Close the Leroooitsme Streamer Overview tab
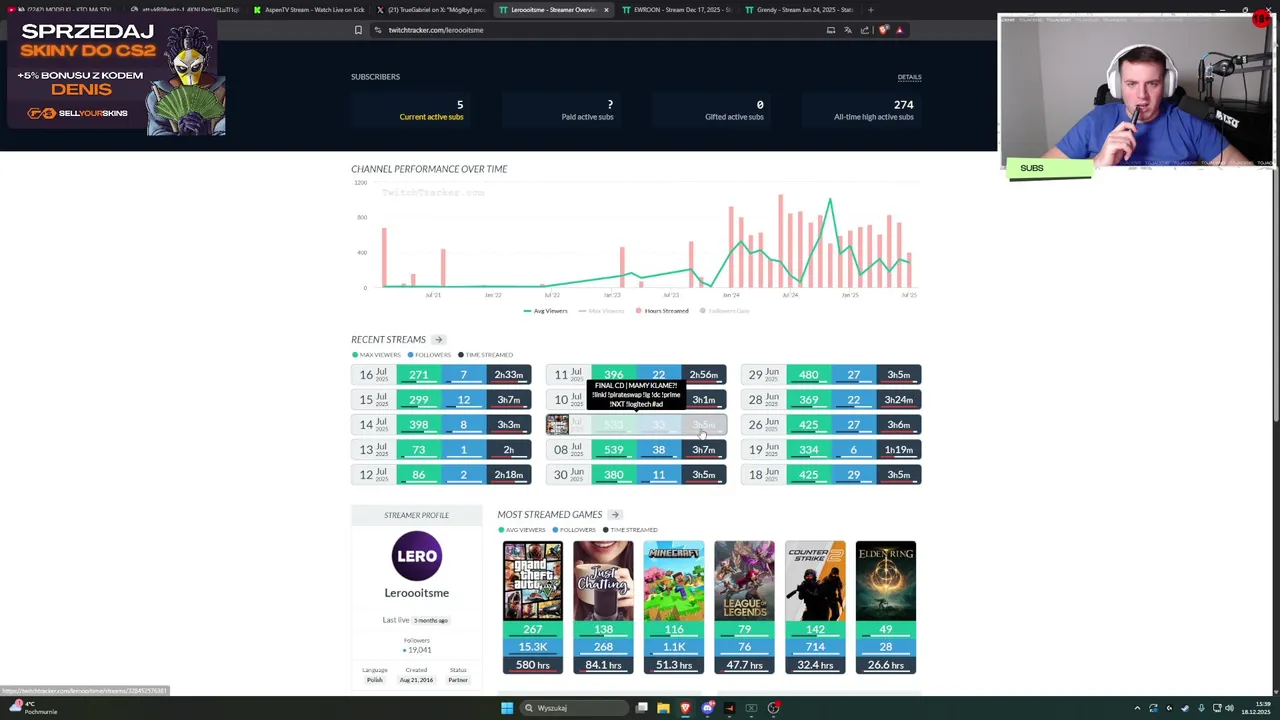1280x720 pixels. click(x=605, y=10)
